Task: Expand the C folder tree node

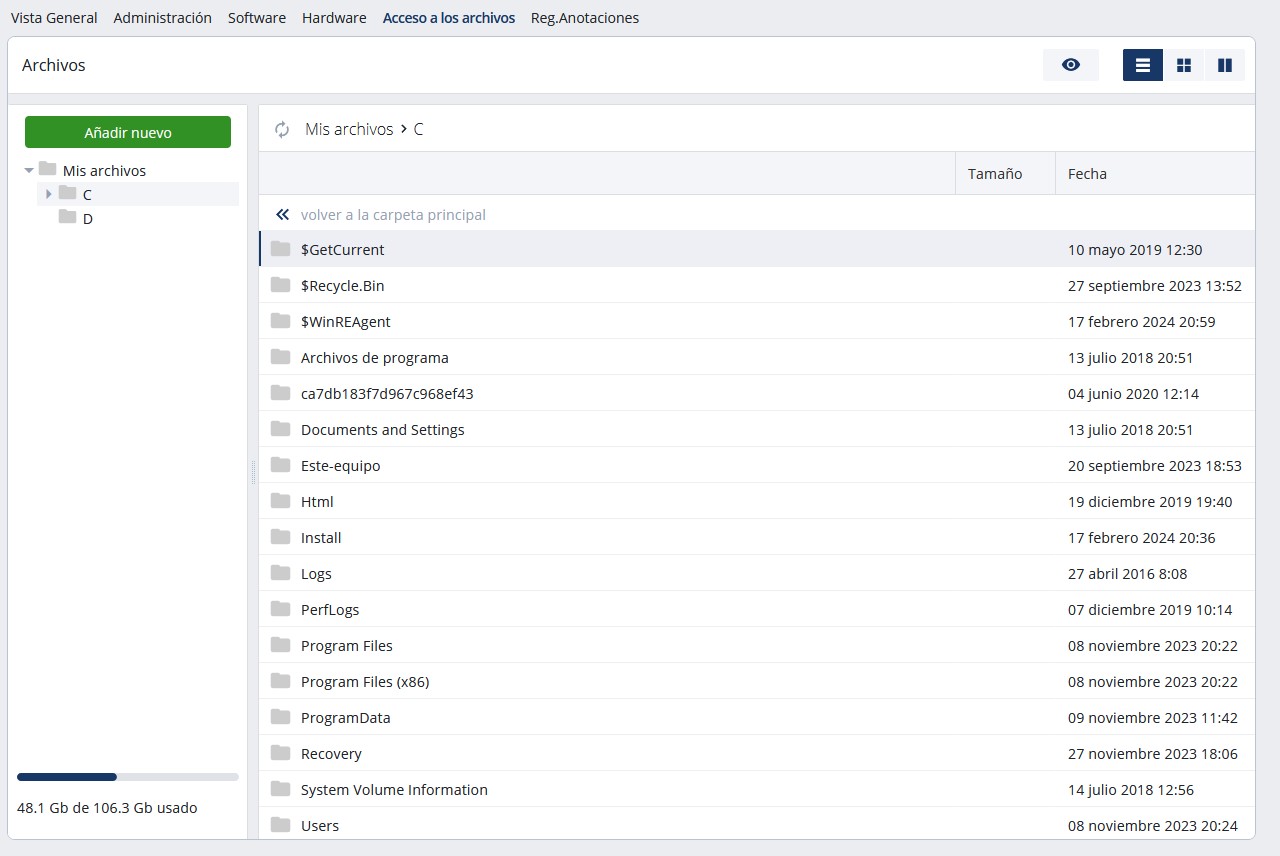Action: pyautogui.click(x=48, y=194)
